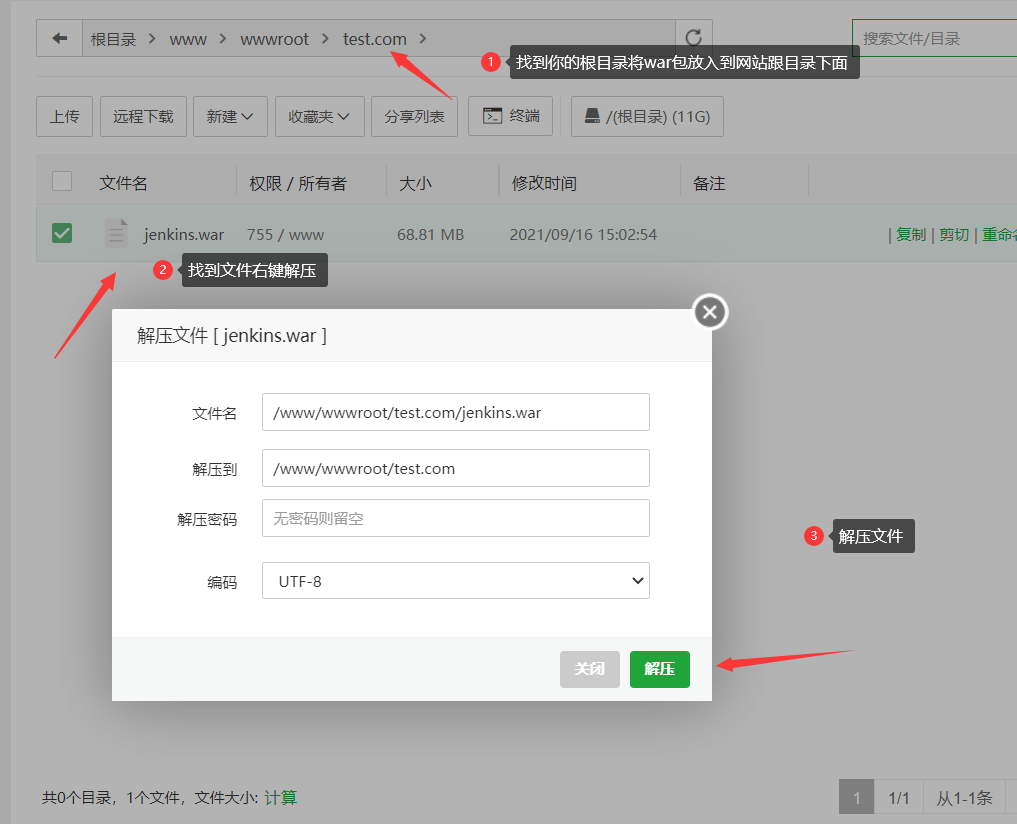Click the 关闭 button in dialog
1017x824 pixels.
coord(590,669)
